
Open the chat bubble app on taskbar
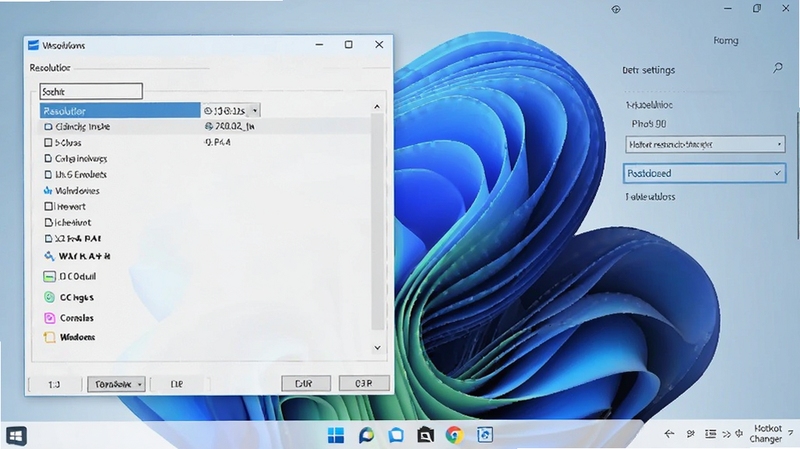(366, 435)
